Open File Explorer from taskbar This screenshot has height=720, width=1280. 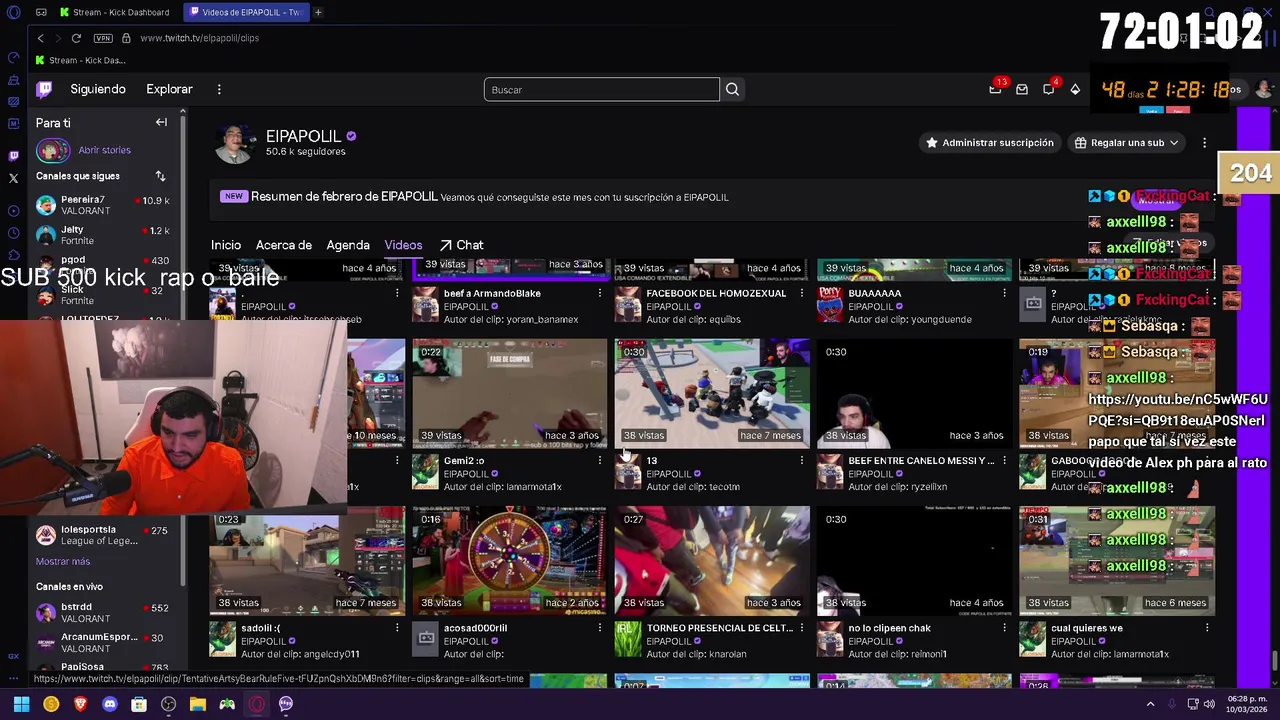pos(198,704)
